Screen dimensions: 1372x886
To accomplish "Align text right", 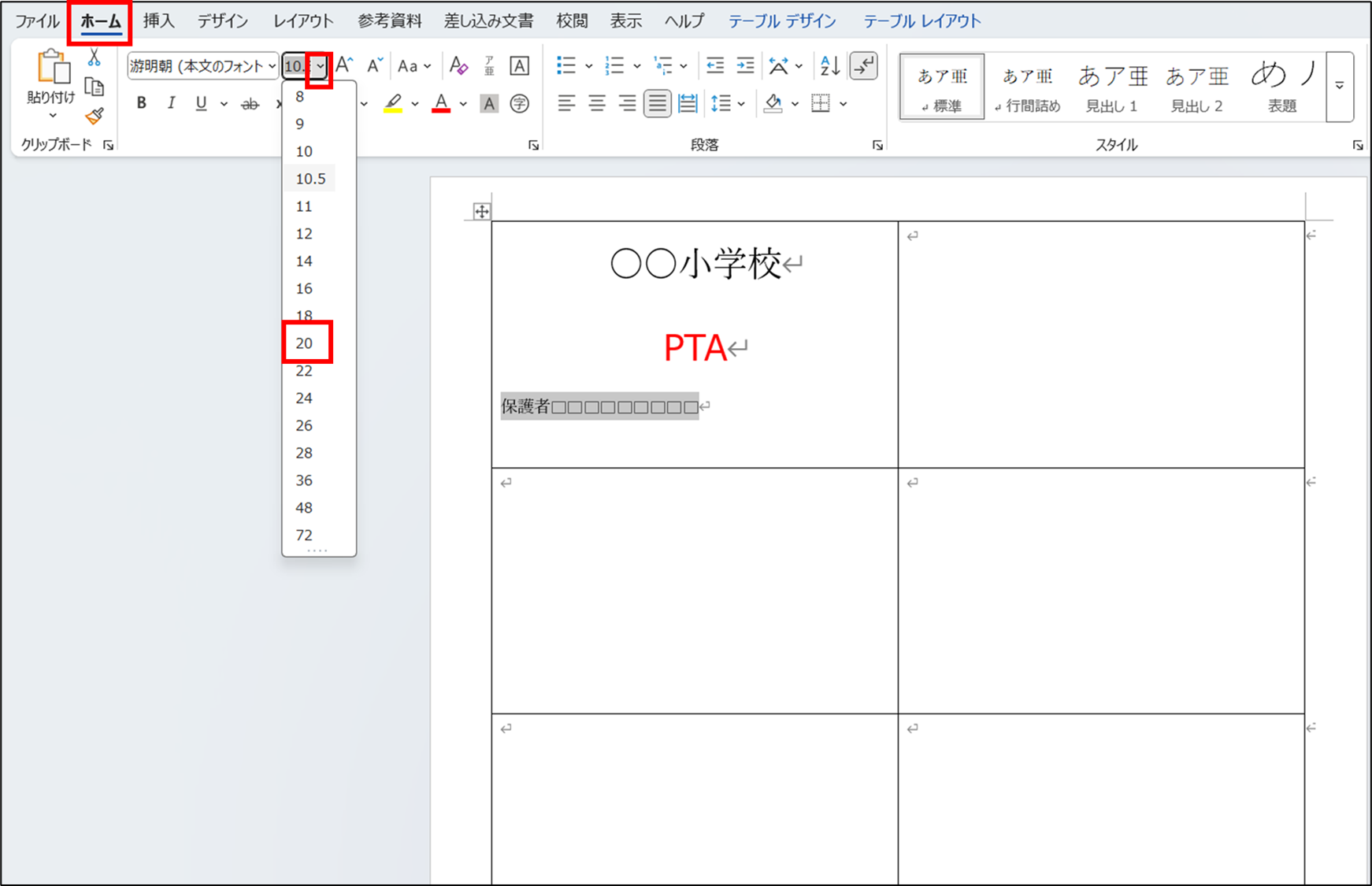I will coord(627,103).
